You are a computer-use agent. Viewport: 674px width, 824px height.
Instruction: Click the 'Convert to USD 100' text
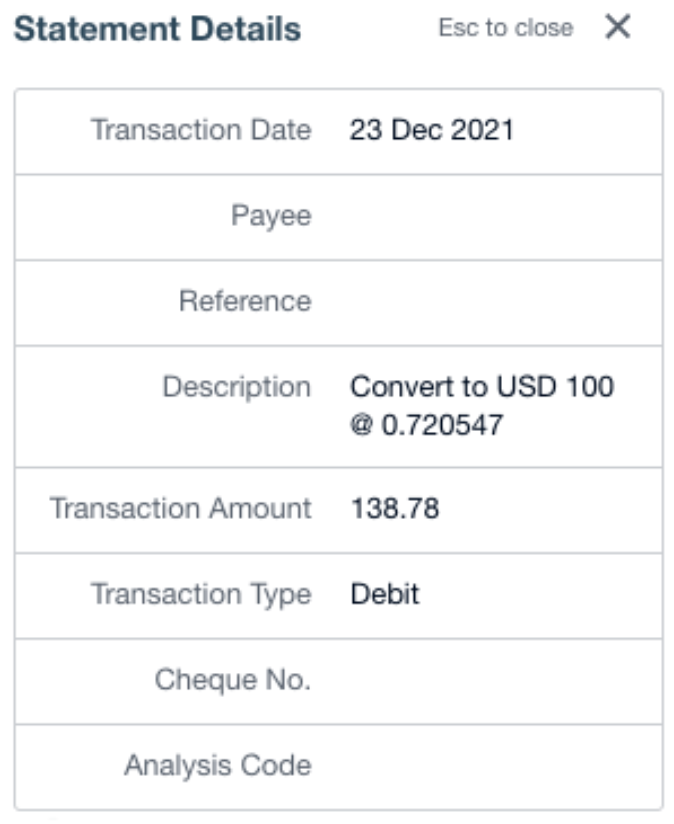point(481,387)
